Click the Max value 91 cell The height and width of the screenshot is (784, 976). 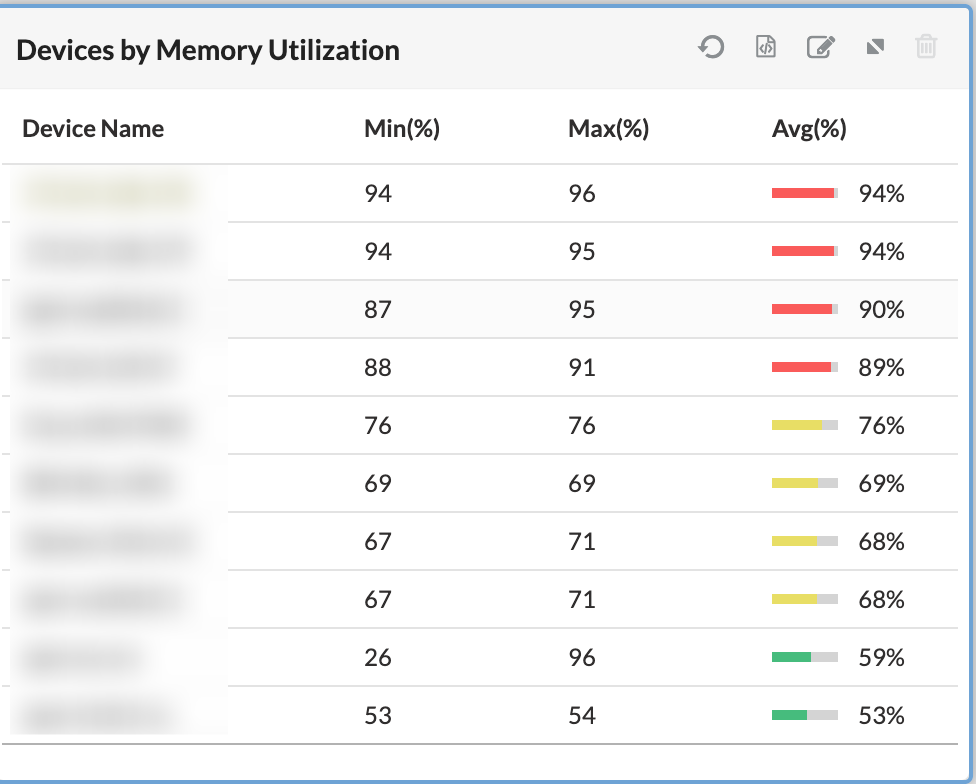[582, 368]
